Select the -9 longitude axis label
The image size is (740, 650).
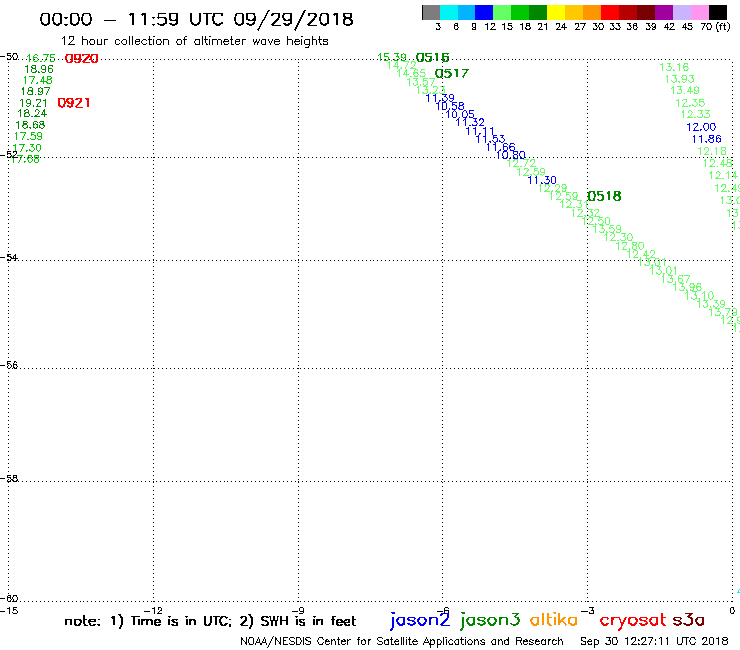pyautogui.click(x=298, y=611)
